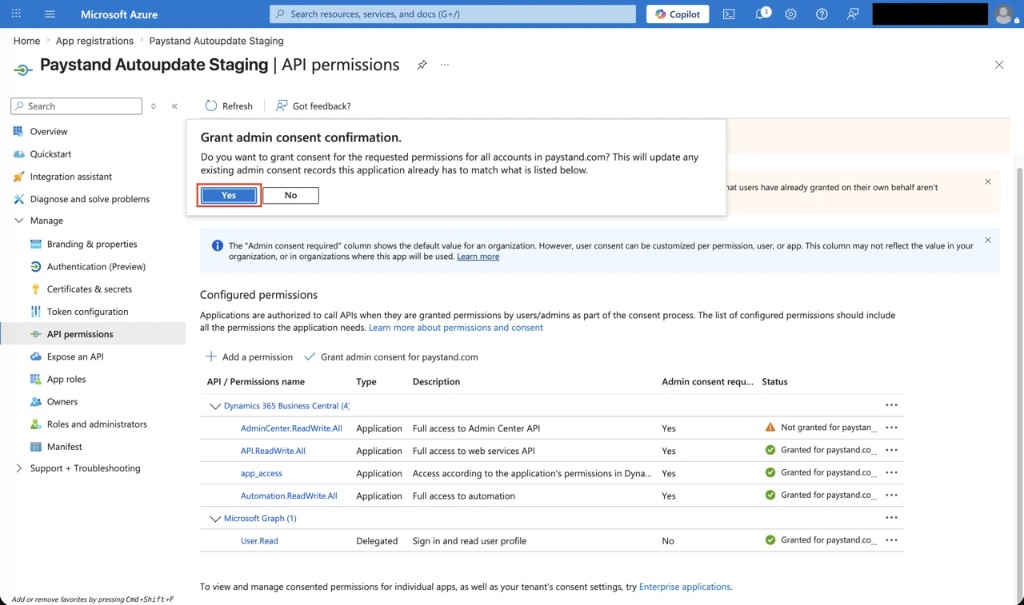
Task: Open Owners in sidebar
Action: [62, 402]
